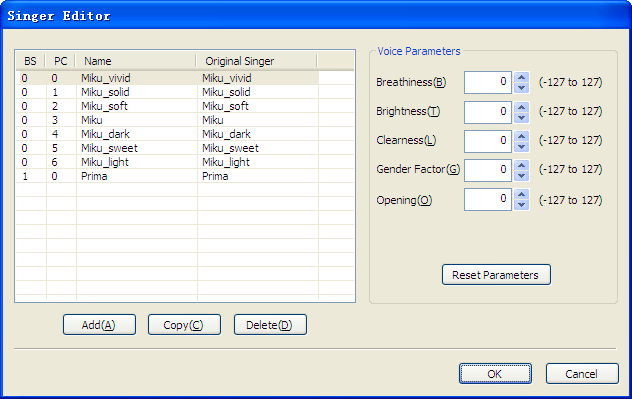Select the Miku singer in Name column
This screenshot has height=399, width=632.
[91, 120]
